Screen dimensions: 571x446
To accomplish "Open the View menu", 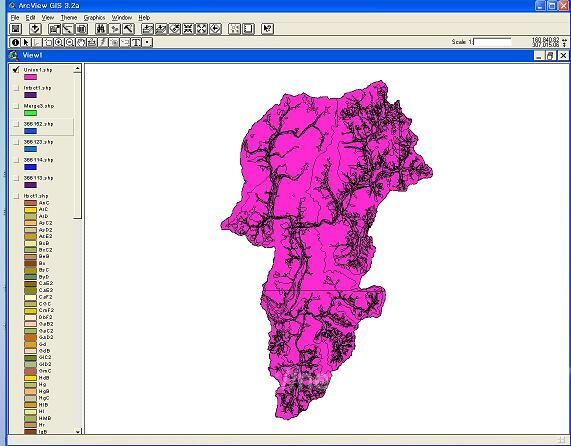I will pos(48,17).
